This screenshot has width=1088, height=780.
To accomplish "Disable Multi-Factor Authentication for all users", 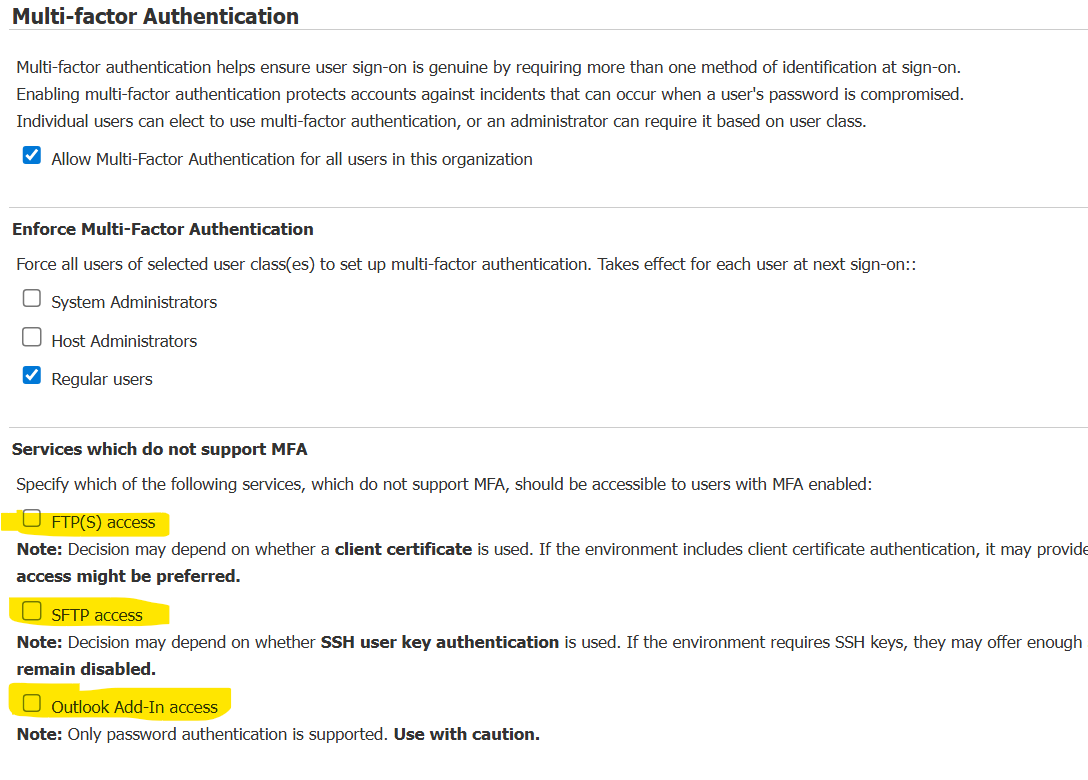I will pos(31,154).
